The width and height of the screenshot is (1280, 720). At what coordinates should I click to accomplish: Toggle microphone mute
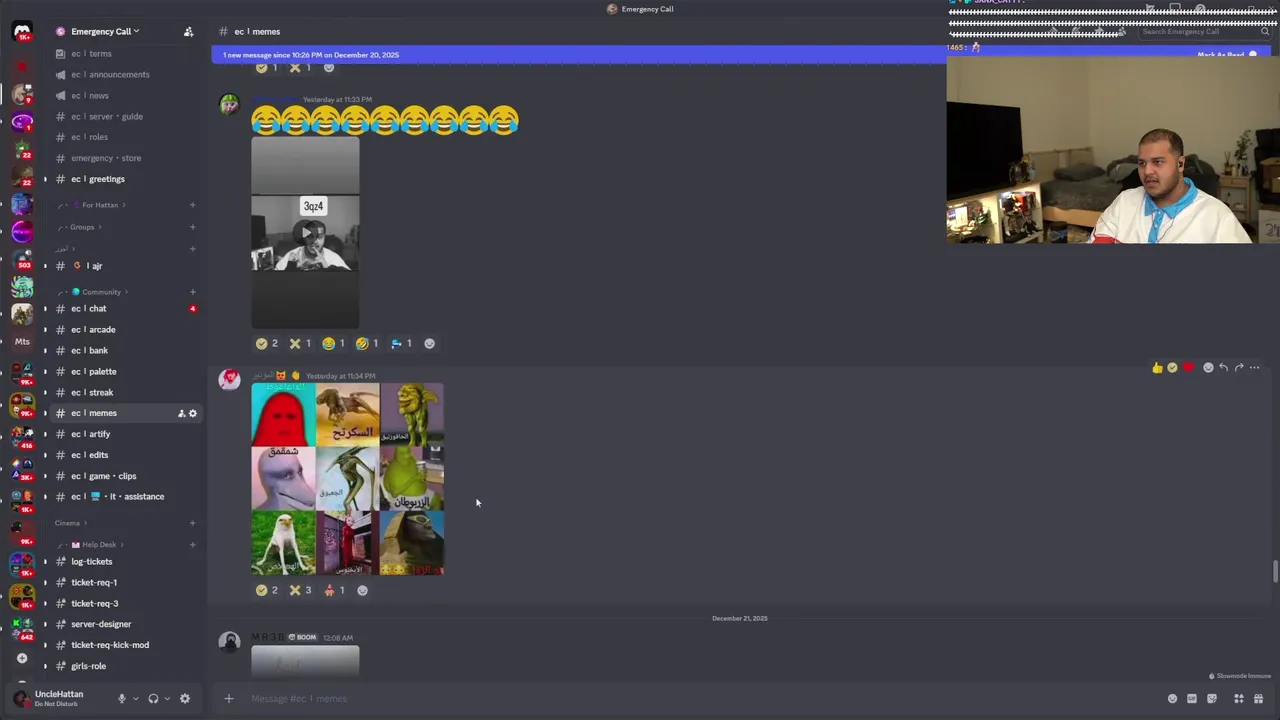pos(122,699)
